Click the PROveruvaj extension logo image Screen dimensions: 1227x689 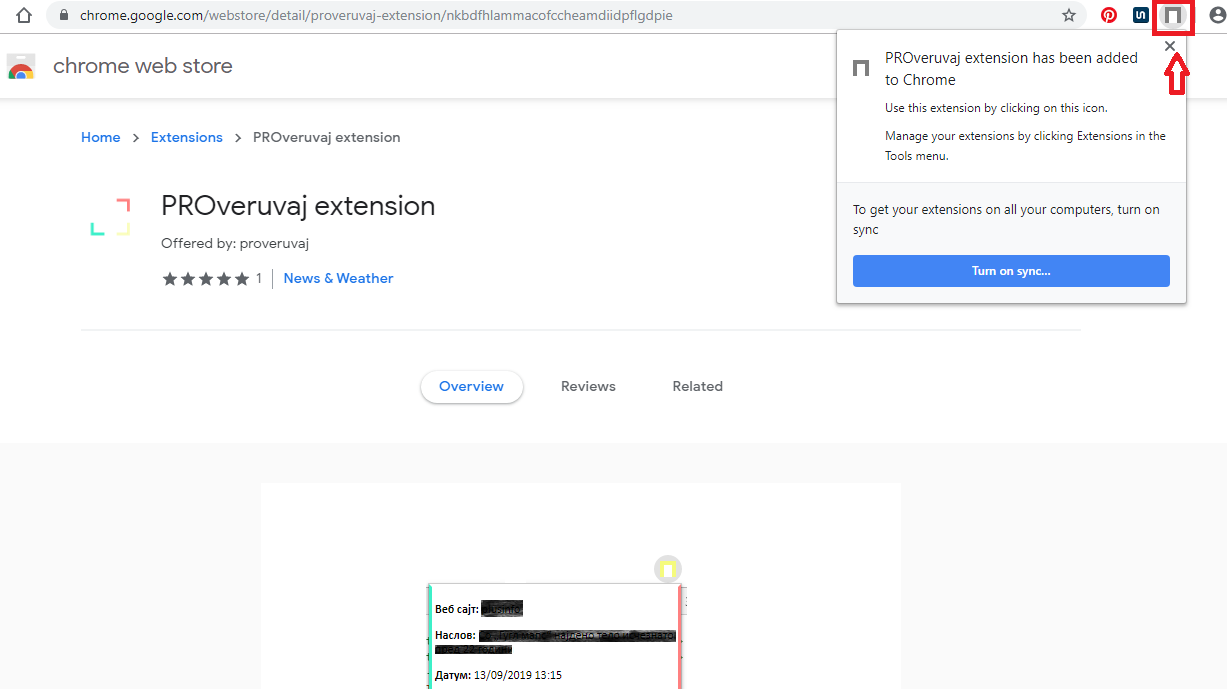[x=110, y=217]
